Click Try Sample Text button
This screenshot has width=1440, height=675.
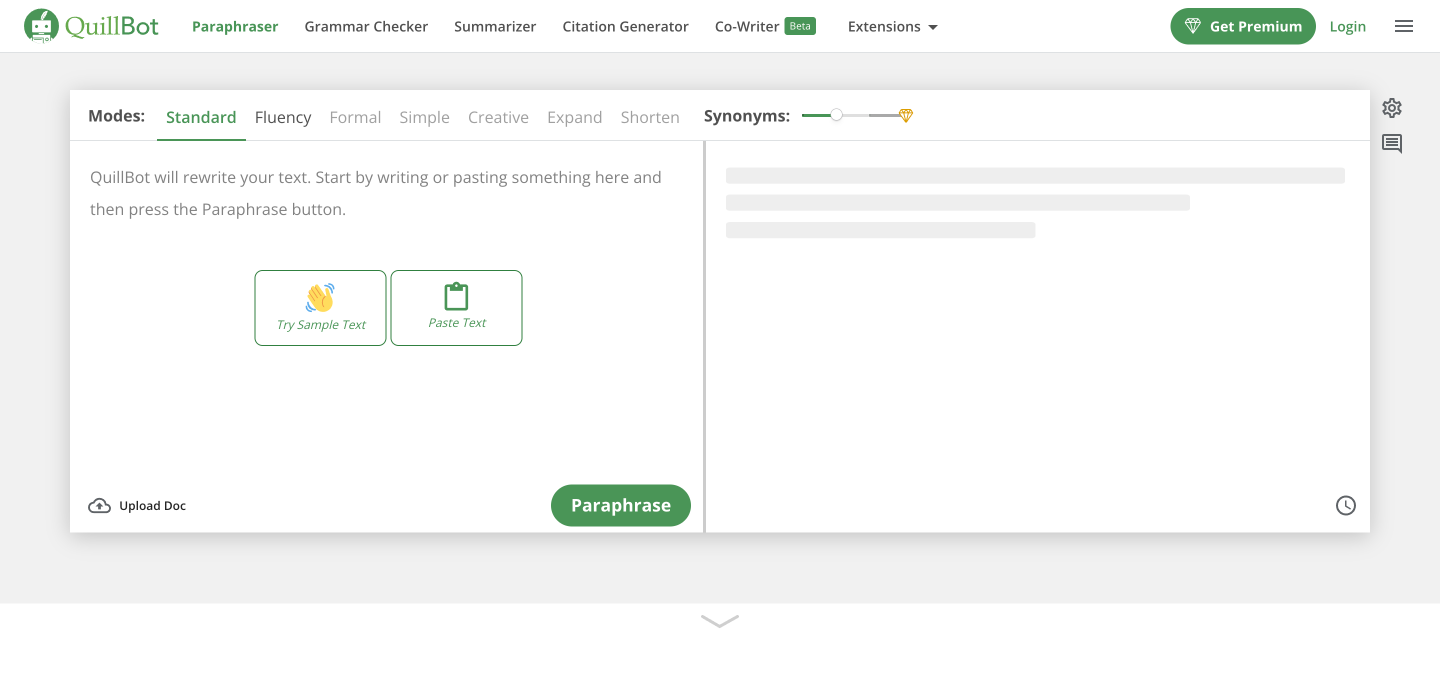click(x=320, y=308)
